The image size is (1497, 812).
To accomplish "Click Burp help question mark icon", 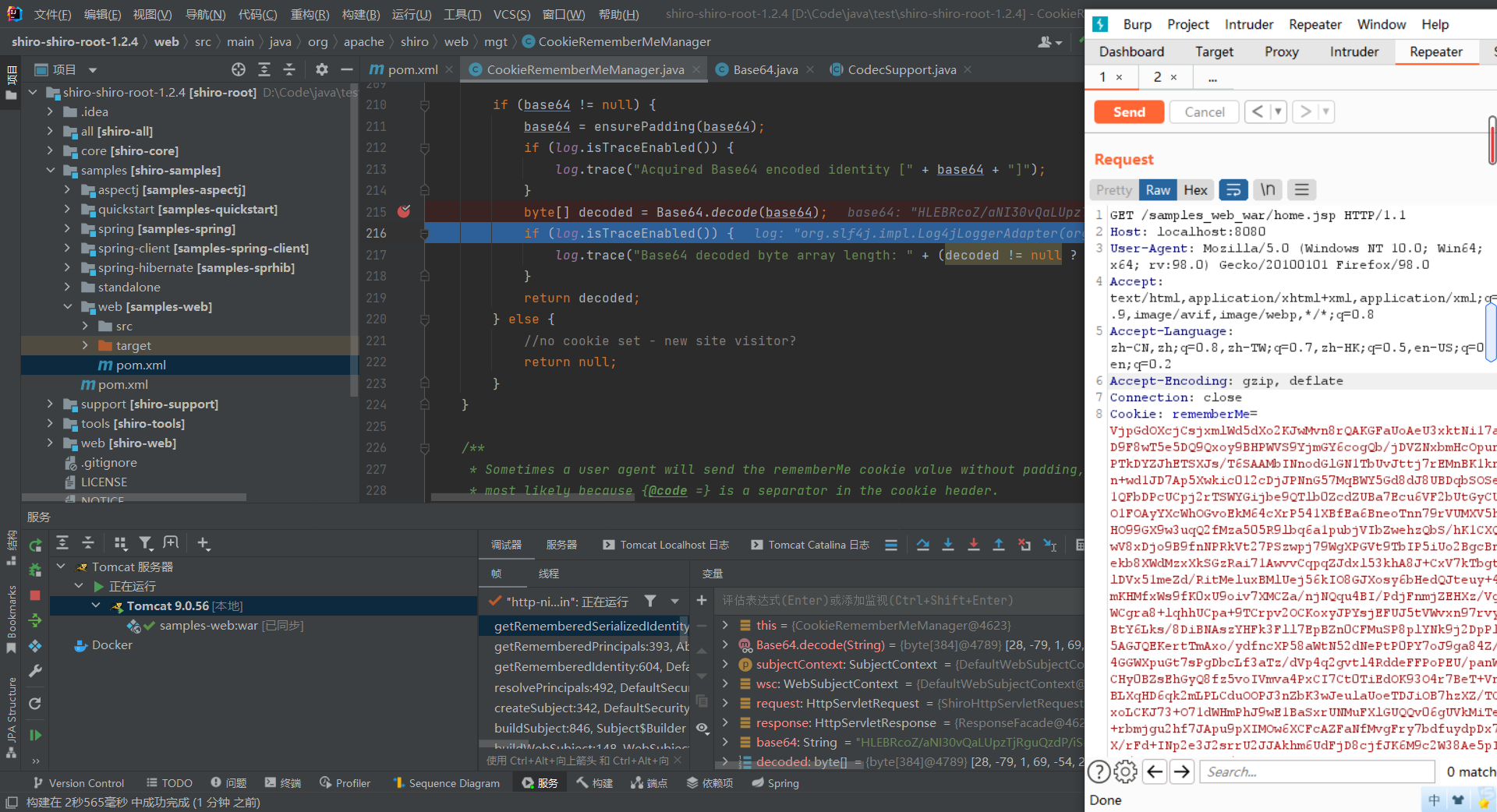I will [x=1099, y=771].
